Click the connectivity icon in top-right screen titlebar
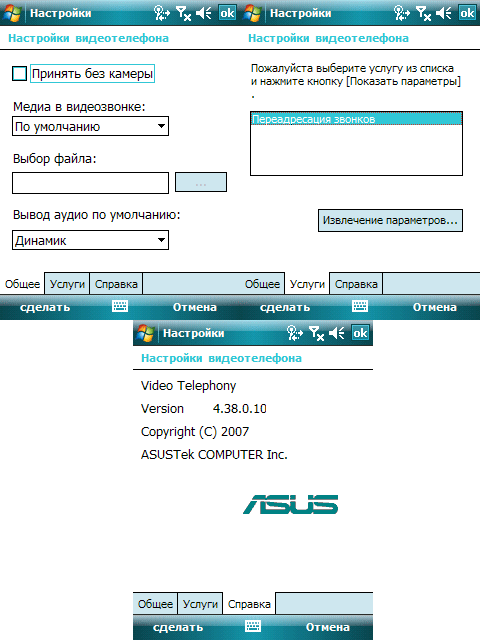480x640 pixels. (x=402, y=13)
